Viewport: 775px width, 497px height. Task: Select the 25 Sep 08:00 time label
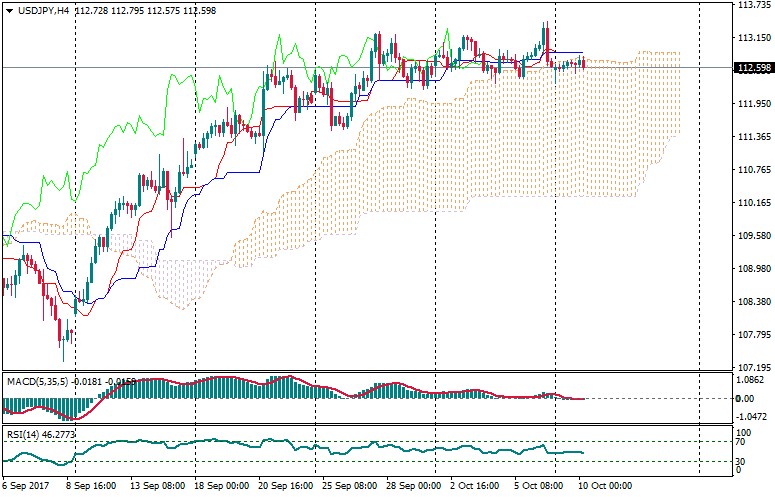click(x=349, y=486)
